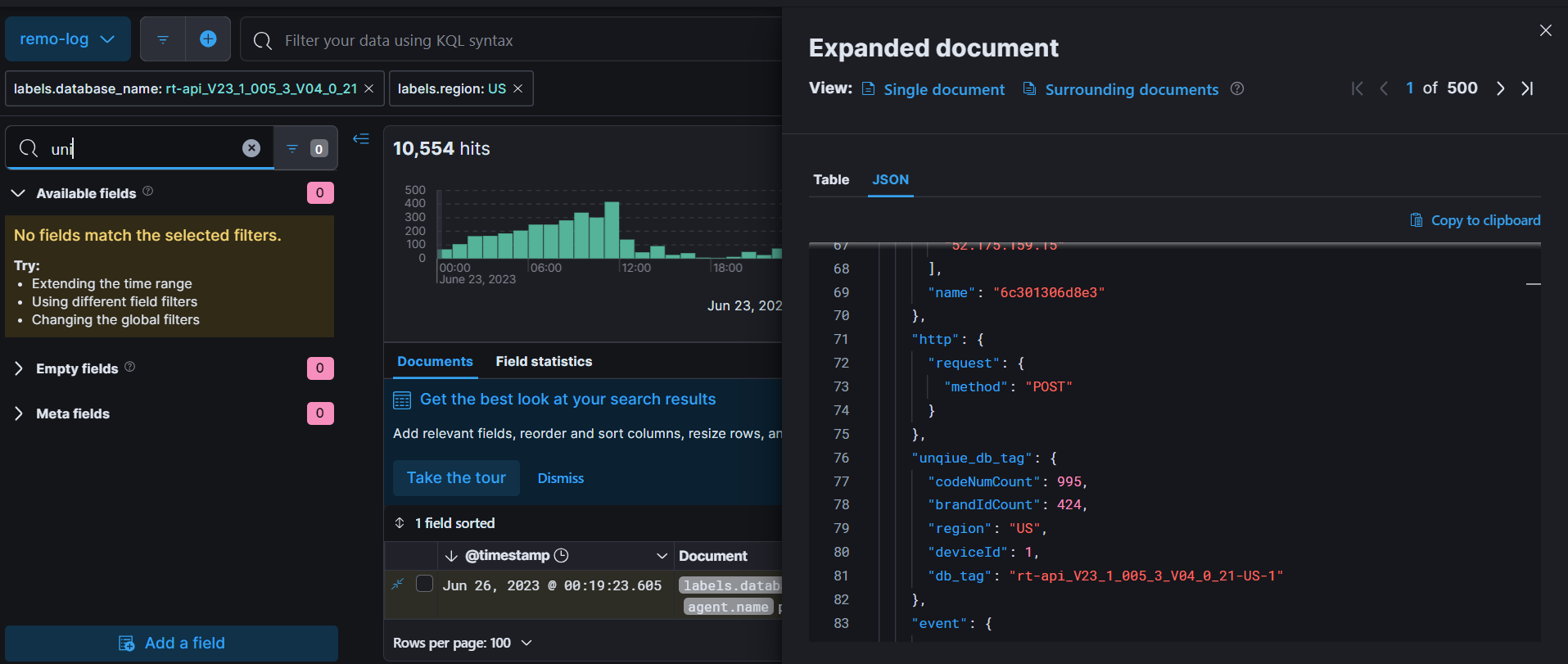
Task: Open the Surrounding documents link
Action: click(1131, 89)
